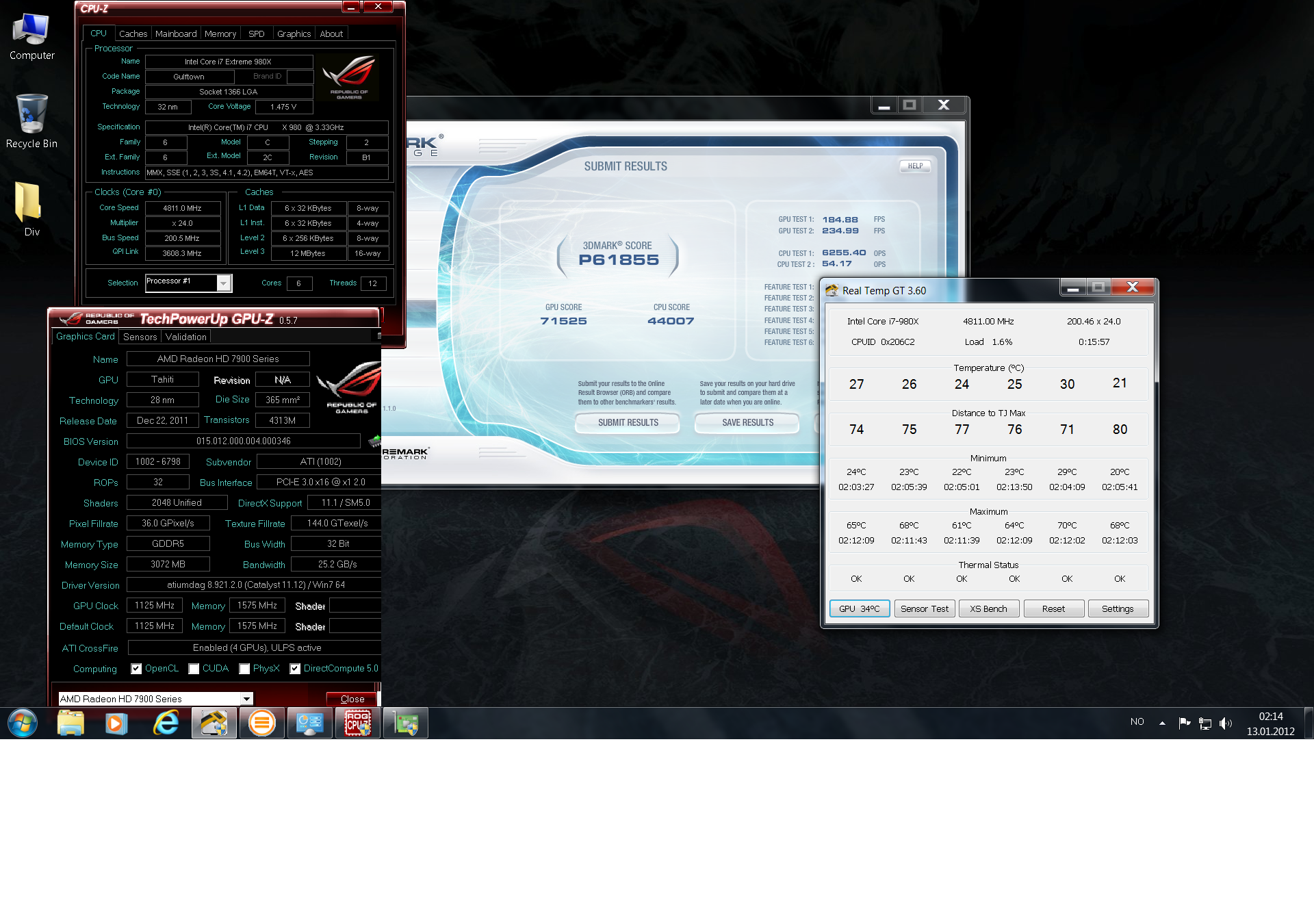
Task: Click the Core Speed 4811.0 MHz field
Action: tap(183, 208)
